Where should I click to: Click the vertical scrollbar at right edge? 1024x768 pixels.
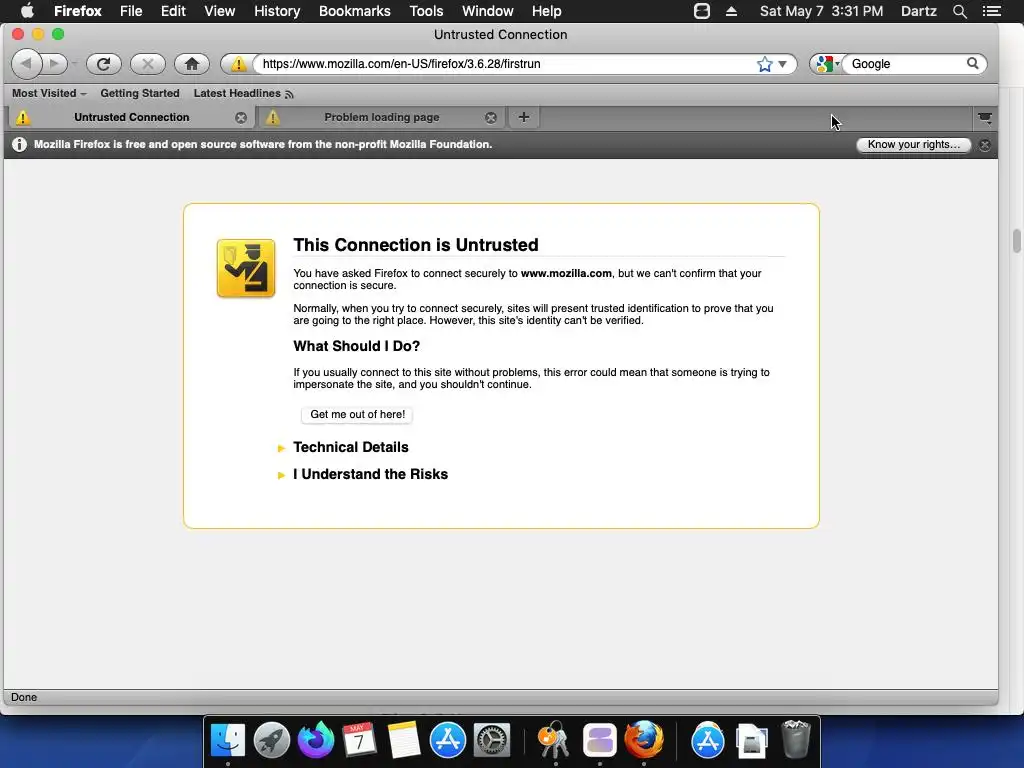[x=1017, y=240]
